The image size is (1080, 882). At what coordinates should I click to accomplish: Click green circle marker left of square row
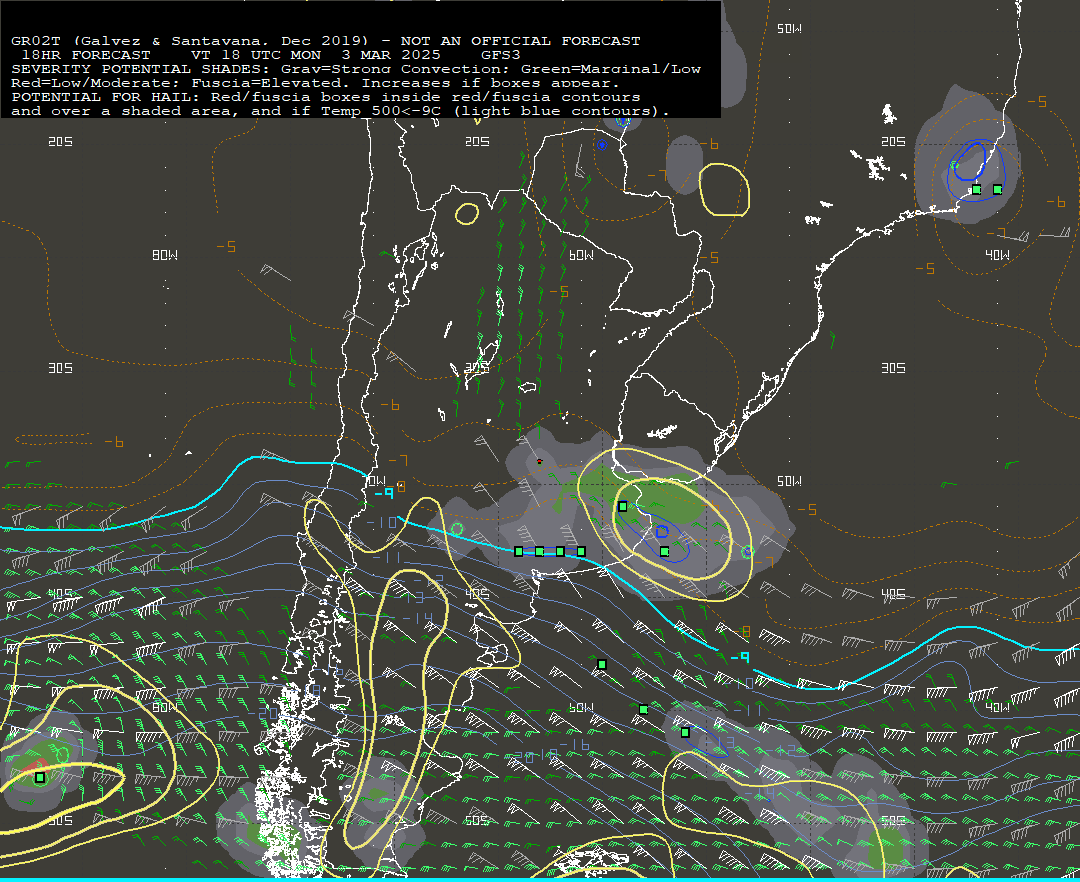coord(457,529)
